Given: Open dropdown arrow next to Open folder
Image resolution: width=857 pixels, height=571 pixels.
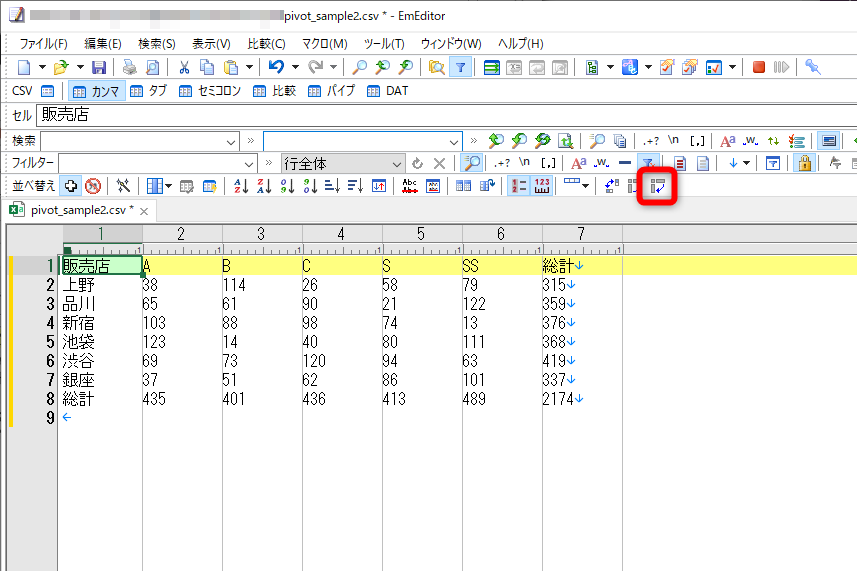Looking at the screenshot, I should pyautogui.click(x=80, y=67).
